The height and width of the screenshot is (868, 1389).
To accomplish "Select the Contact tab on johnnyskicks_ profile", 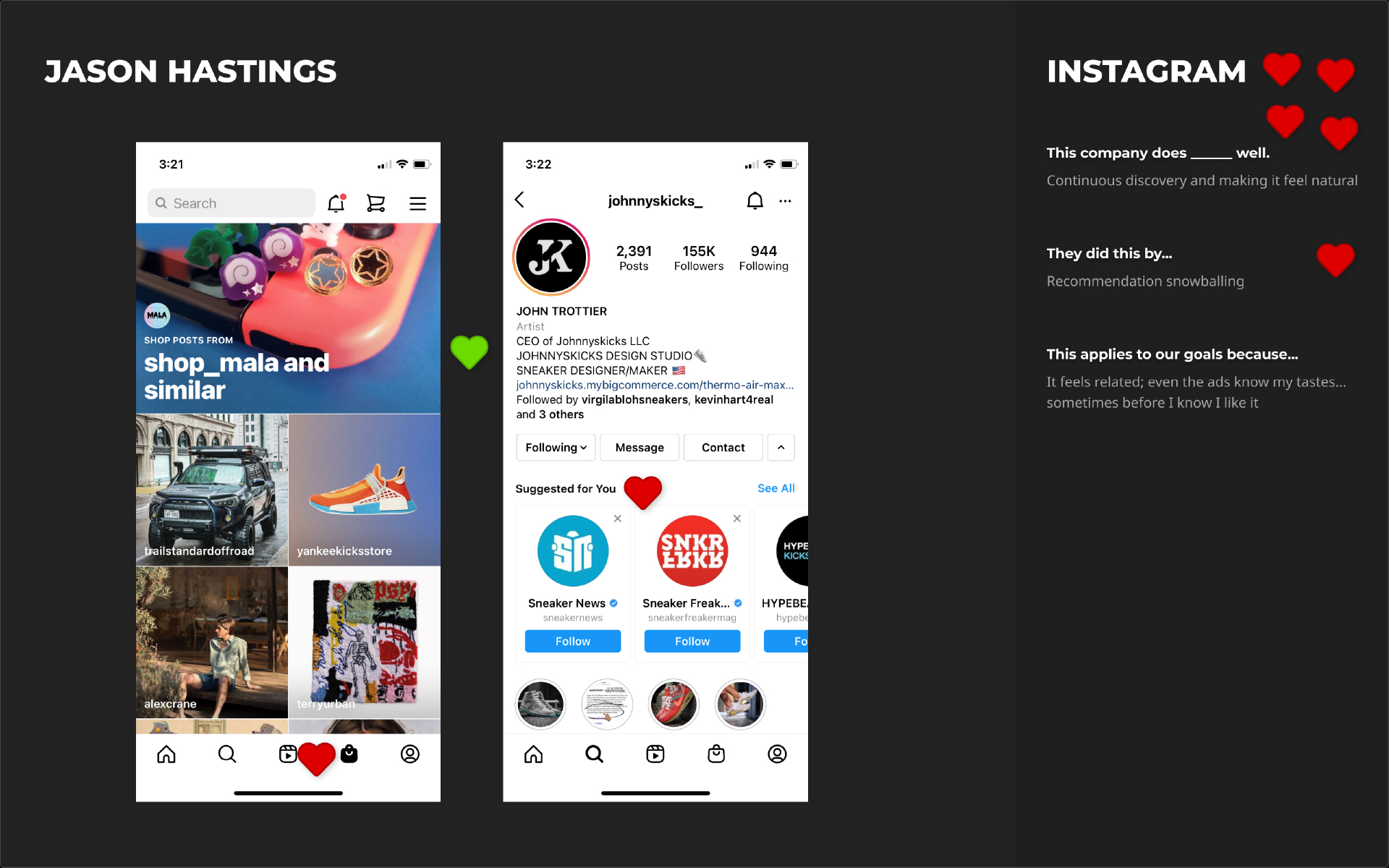I will (723, 447).
